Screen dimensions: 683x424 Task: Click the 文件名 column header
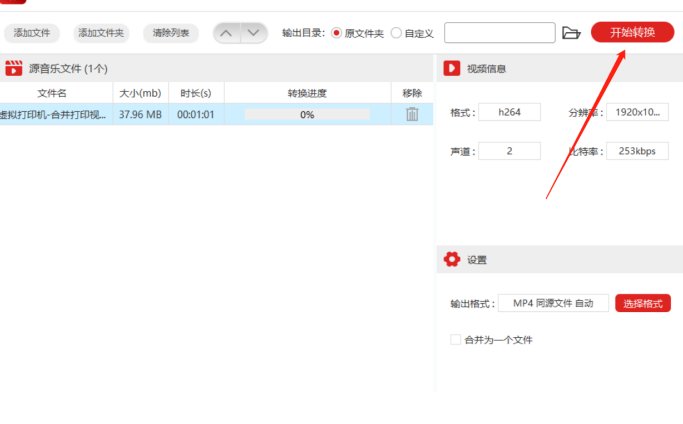[52, 93]
